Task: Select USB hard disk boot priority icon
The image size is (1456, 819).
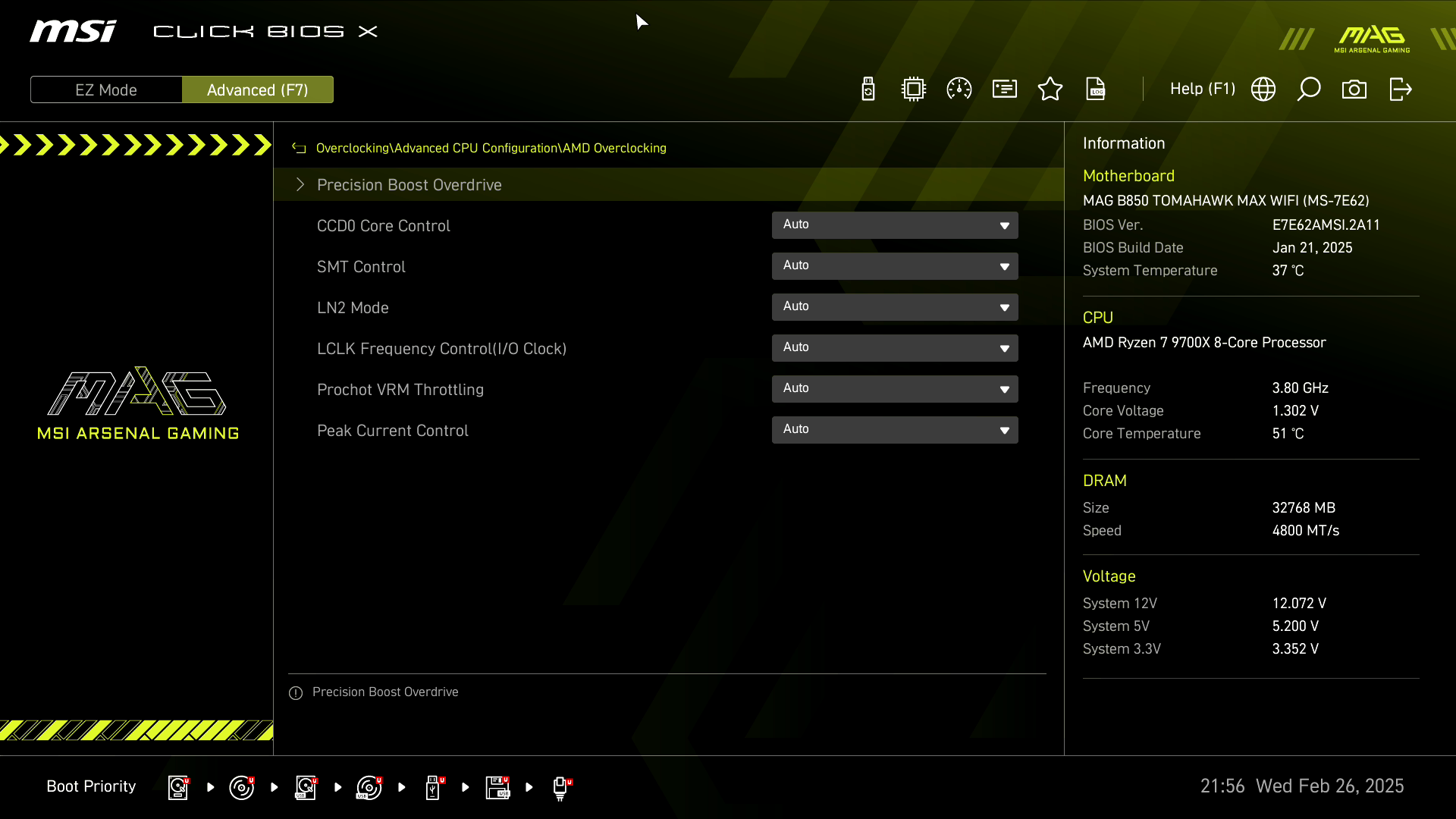Action: point(306,787)
